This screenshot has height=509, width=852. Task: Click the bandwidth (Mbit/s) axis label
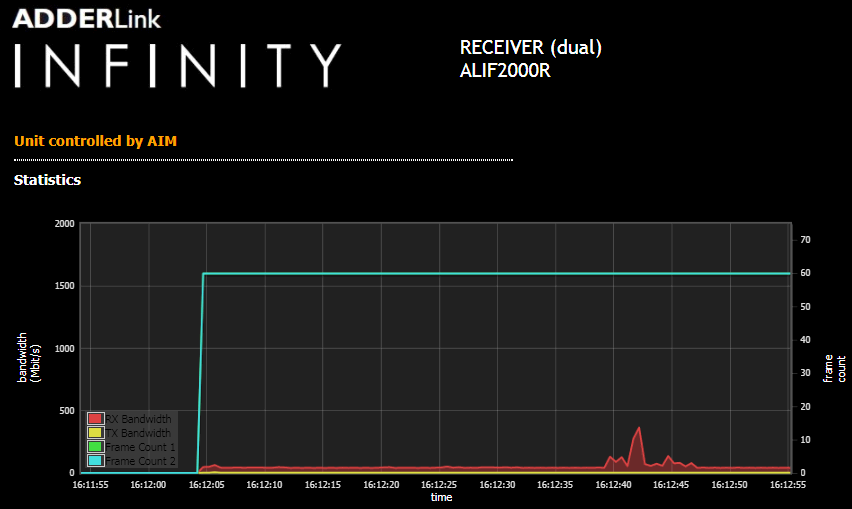[x=29, y=357]
